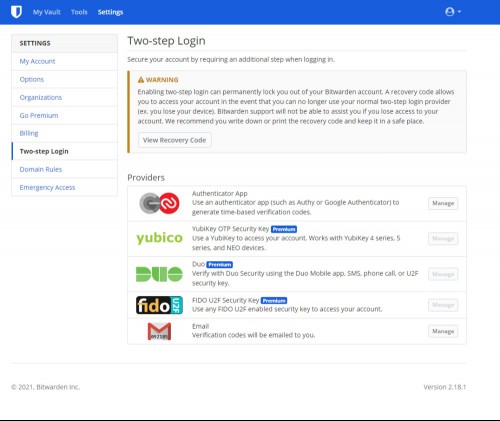Viewport: 500px width, 421px height.
Task: Go to My Account settings
Action: (x=64, y=61)
